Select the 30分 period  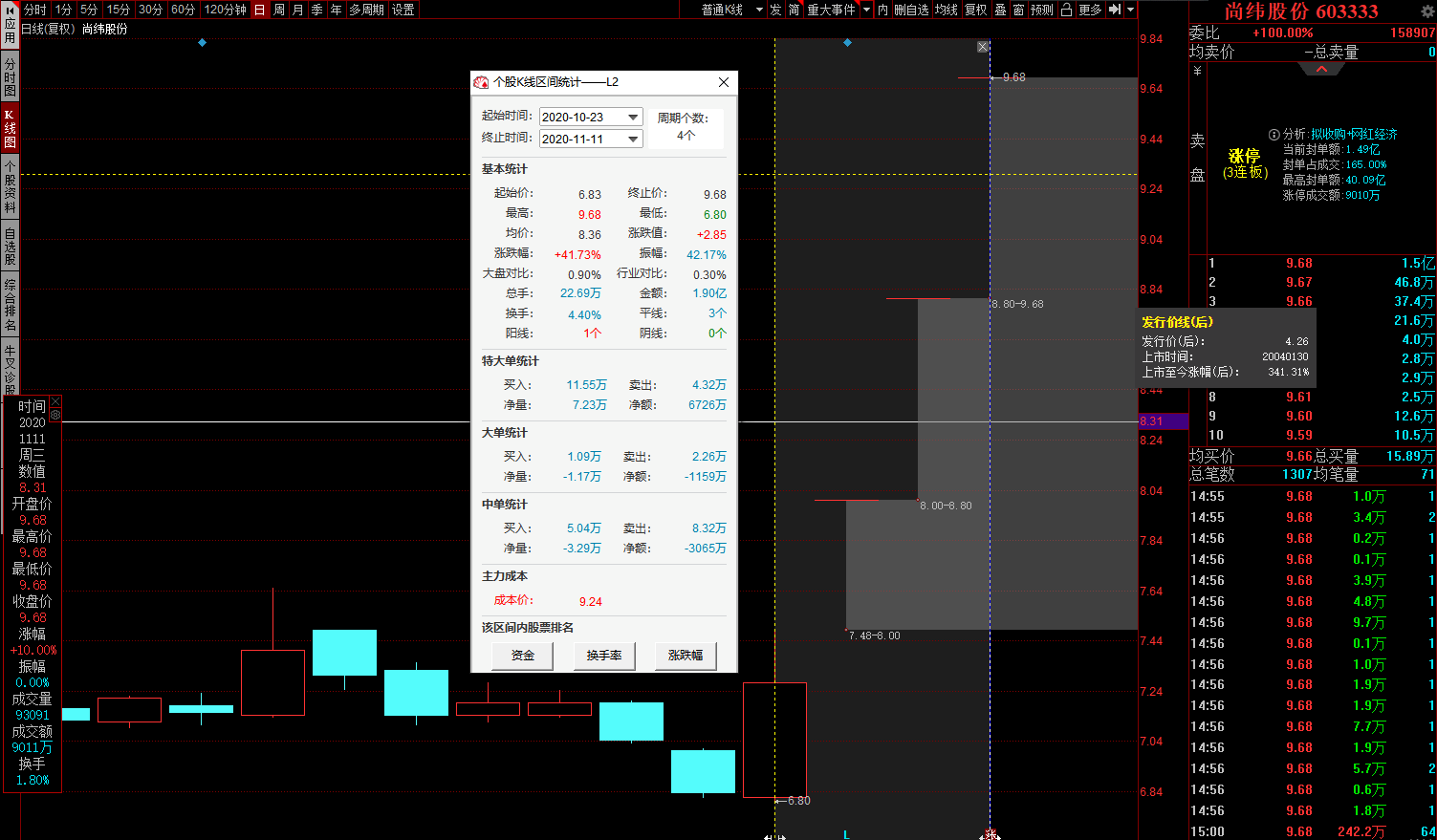point(151,10)
